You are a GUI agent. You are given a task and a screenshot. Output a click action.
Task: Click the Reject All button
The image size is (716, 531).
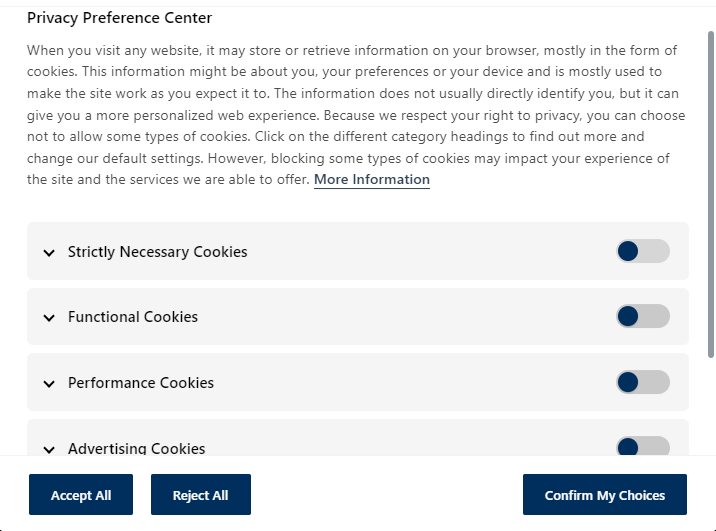[x=201, y=494]
